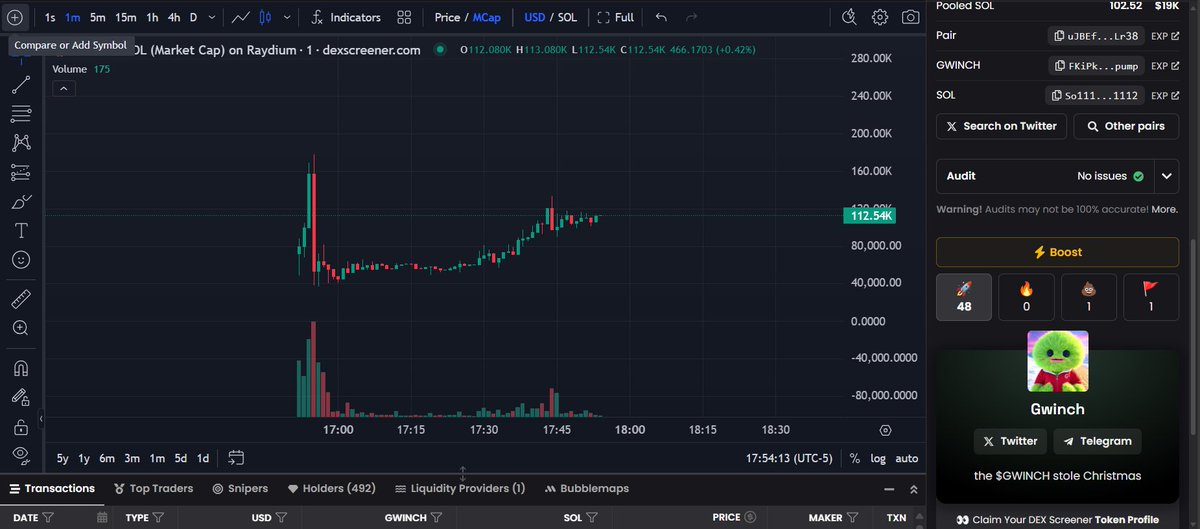Viewport: 1200px width, 529px height.
Task: Open the forecasting and position tool
Action: (x=20, y=172)
